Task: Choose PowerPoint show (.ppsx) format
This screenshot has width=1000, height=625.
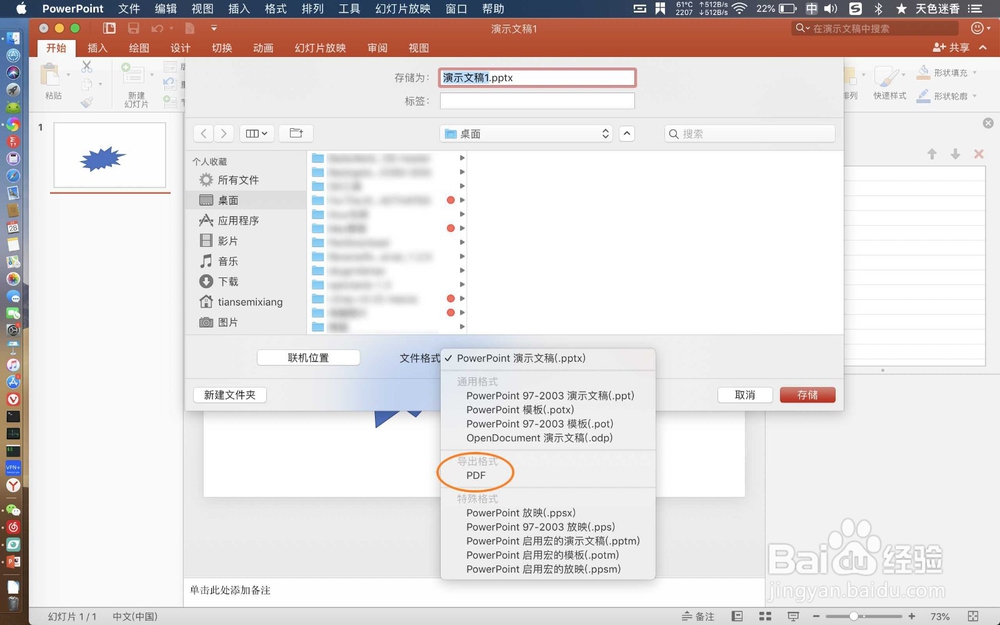Action: [x=520, y=513]
